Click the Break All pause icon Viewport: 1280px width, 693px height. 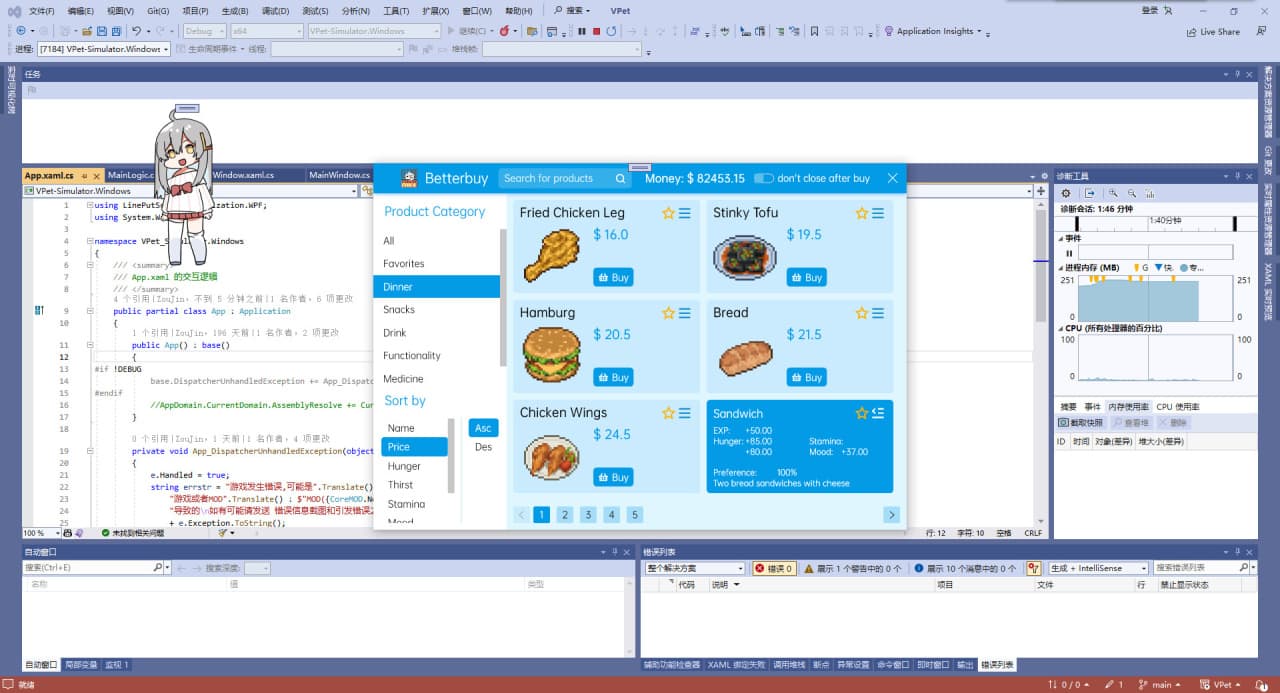583,31
